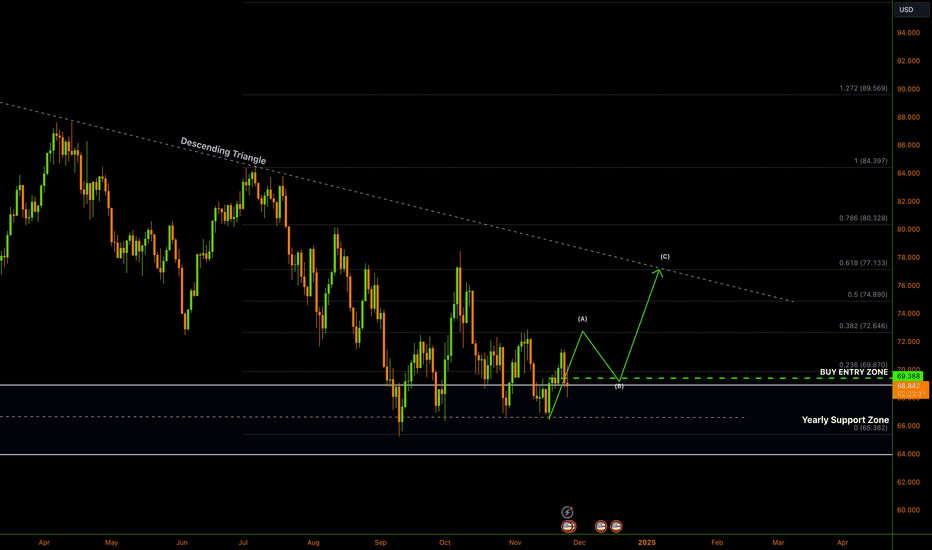Click the Jun label on time axis
The height and width of the screenshot is (550, 932).
coord(182,543)
